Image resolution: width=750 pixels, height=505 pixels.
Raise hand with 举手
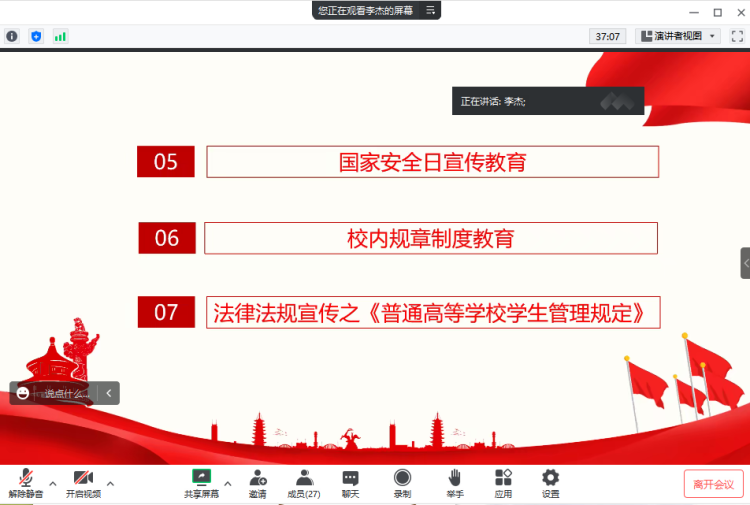pos(454,483)
